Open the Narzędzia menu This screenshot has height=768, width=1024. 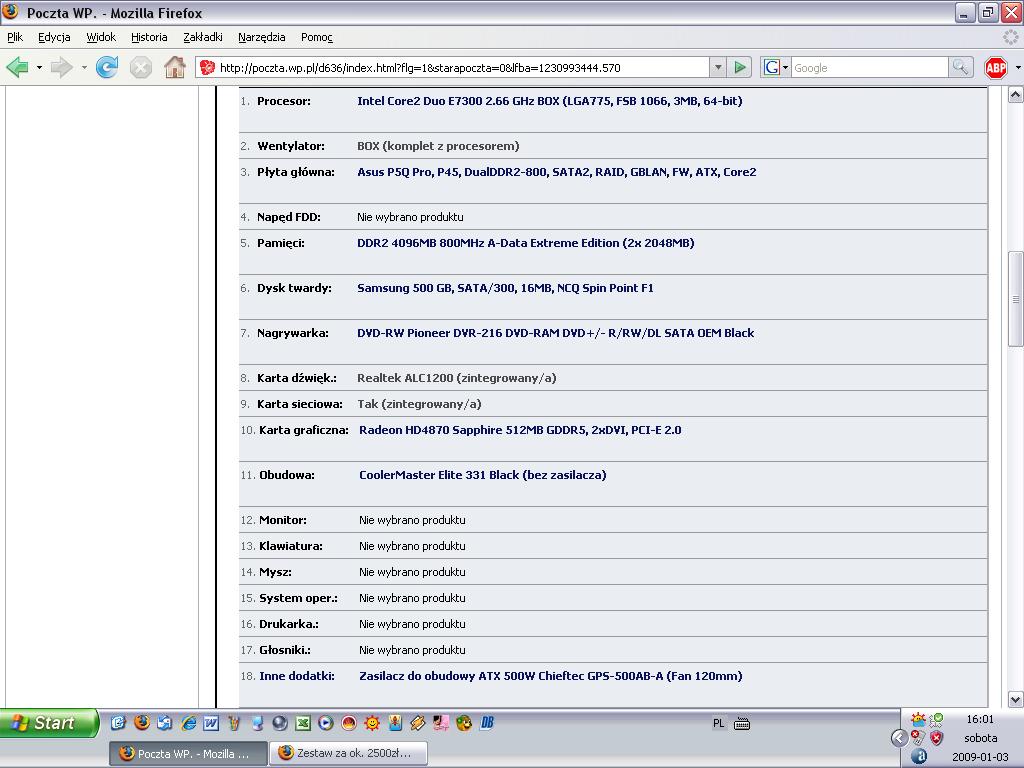pyautogui.click(x=261, y=37)
